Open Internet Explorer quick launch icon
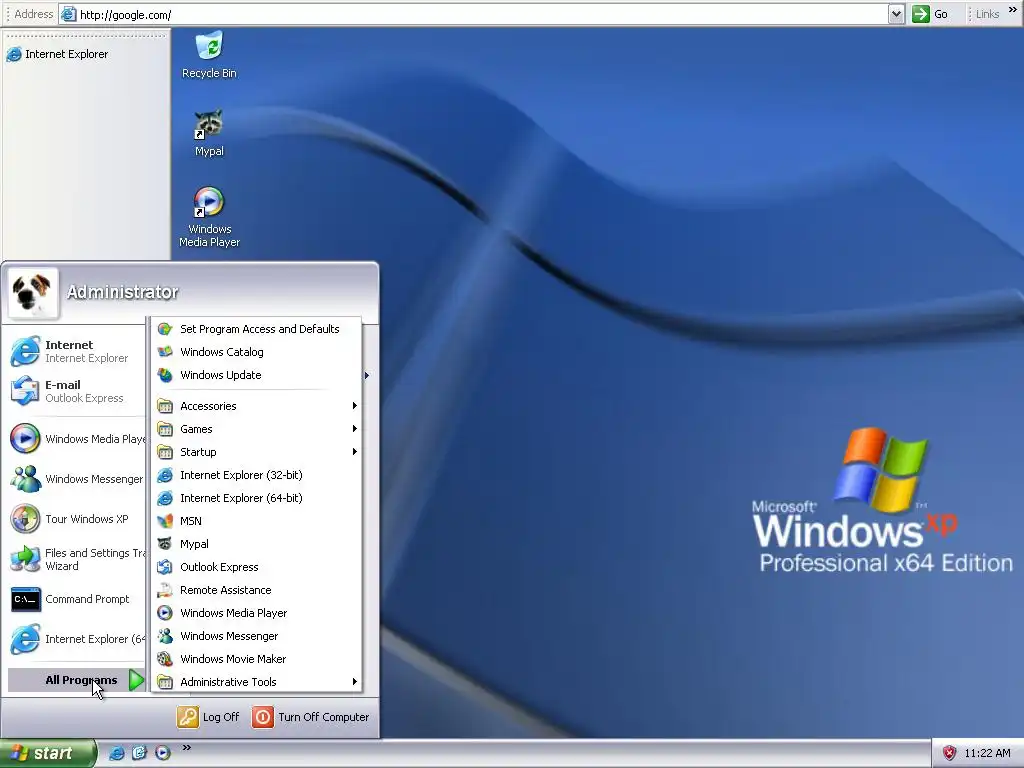Viewport: 1024px width, 768px height. (x=116, y=753)
